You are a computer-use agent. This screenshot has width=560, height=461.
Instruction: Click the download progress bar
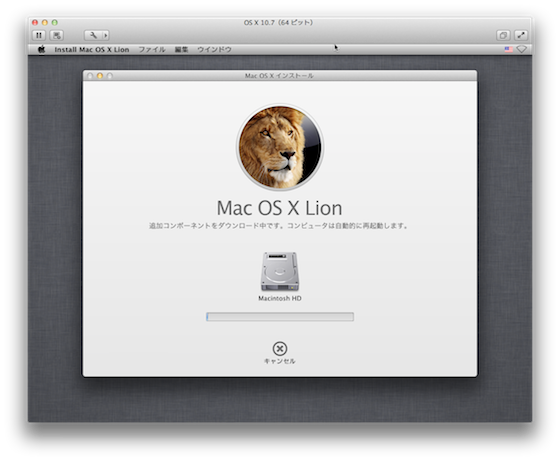(x=280, y=317)
